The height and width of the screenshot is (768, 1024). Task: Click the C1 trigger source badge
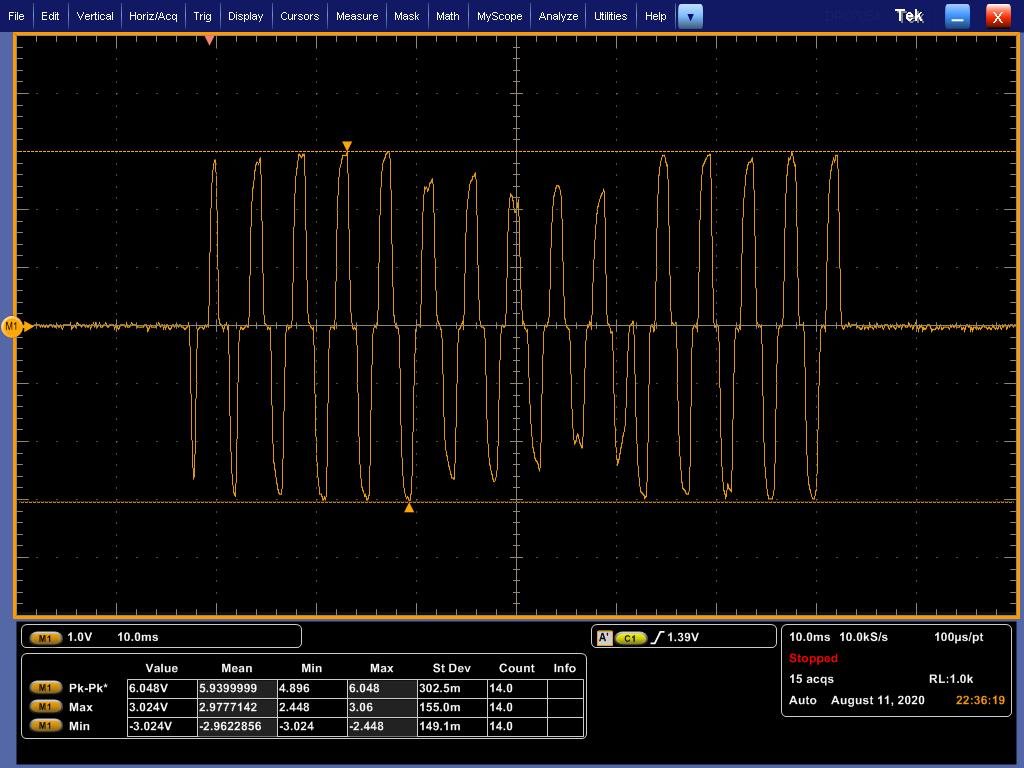click(631, 637)
